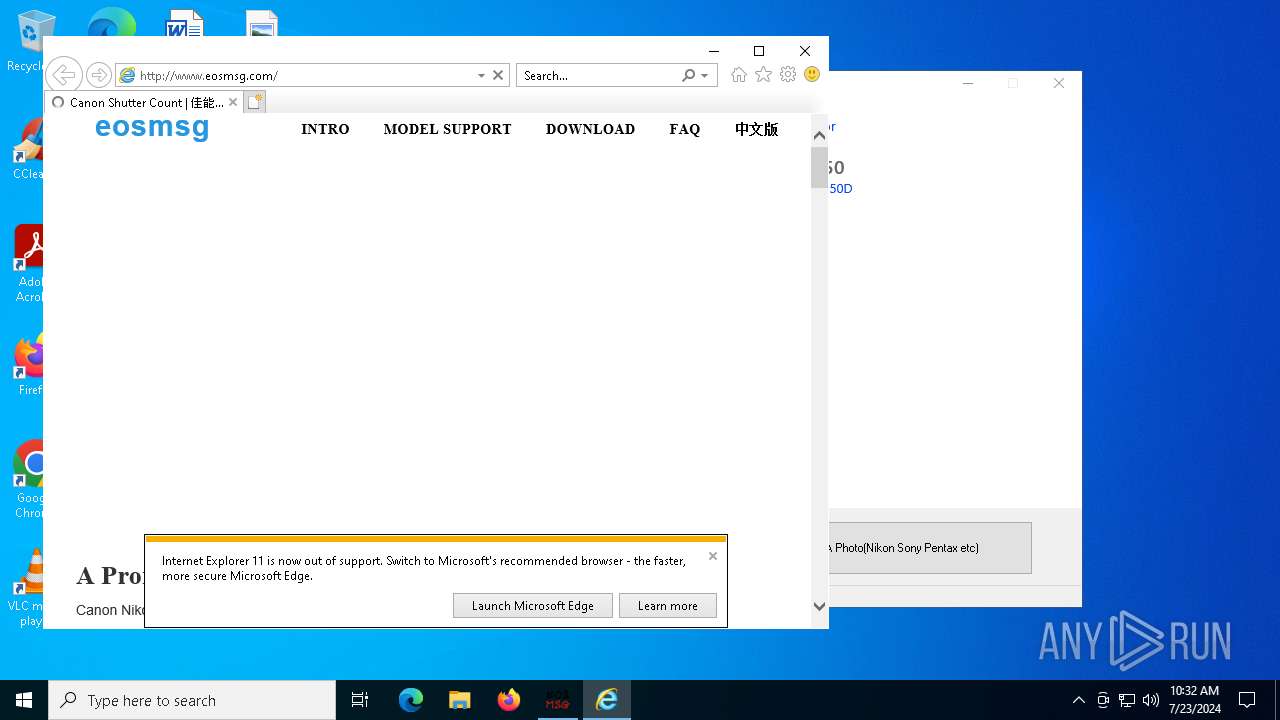The image size is (1280, 720).
Task: Click the eosmsg site logo
Action: [152, 127]
